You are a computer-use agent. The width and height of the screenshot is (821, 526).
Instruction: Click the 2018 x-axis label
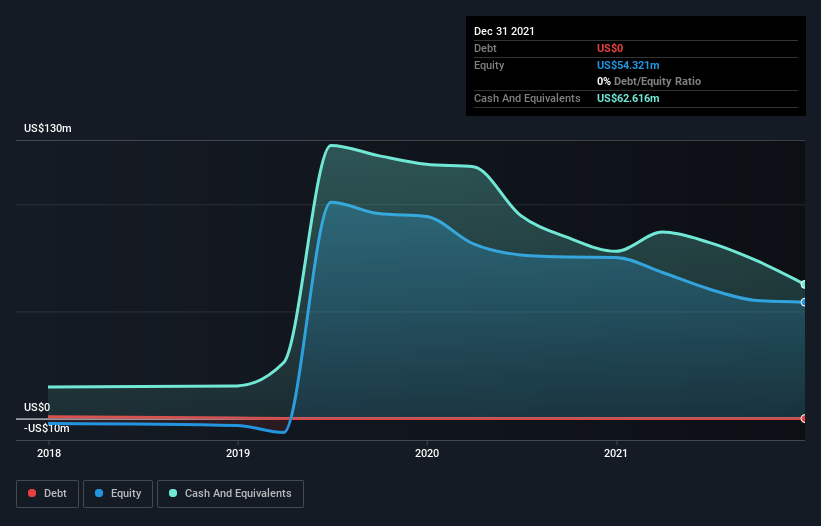49,453
